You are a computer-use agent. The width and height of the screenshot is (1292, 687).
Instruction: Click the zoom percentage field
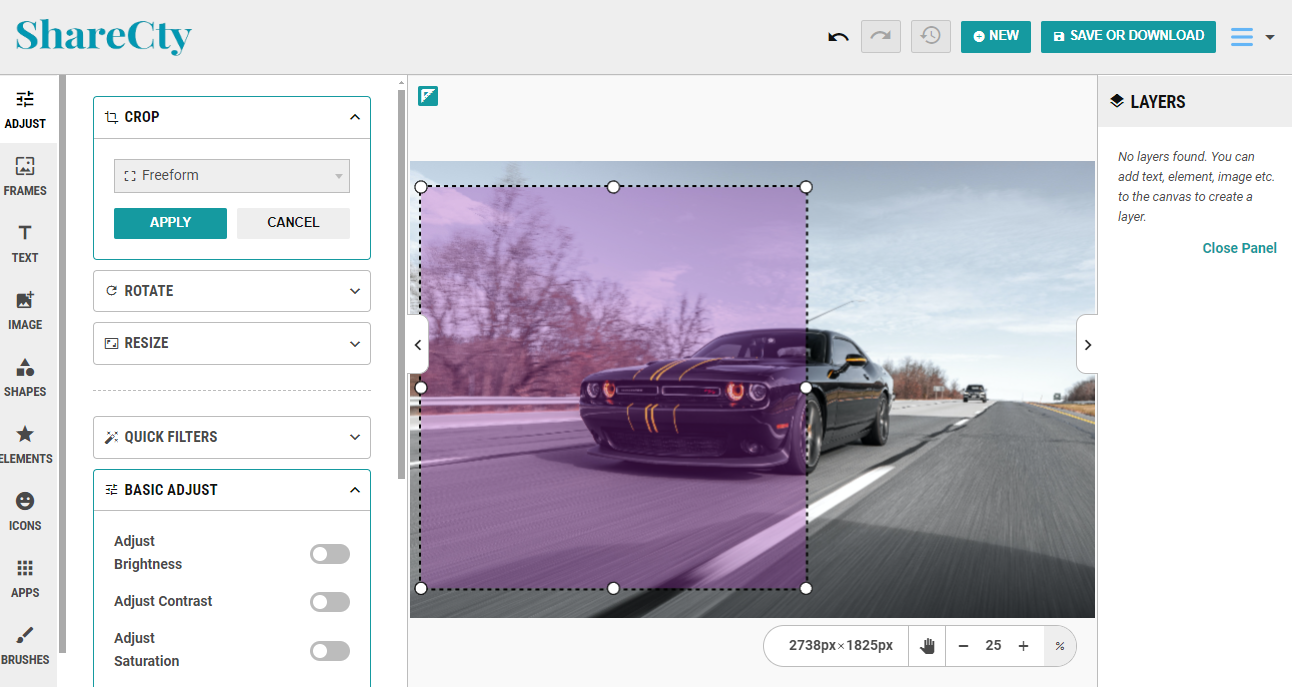click(994, 646)
